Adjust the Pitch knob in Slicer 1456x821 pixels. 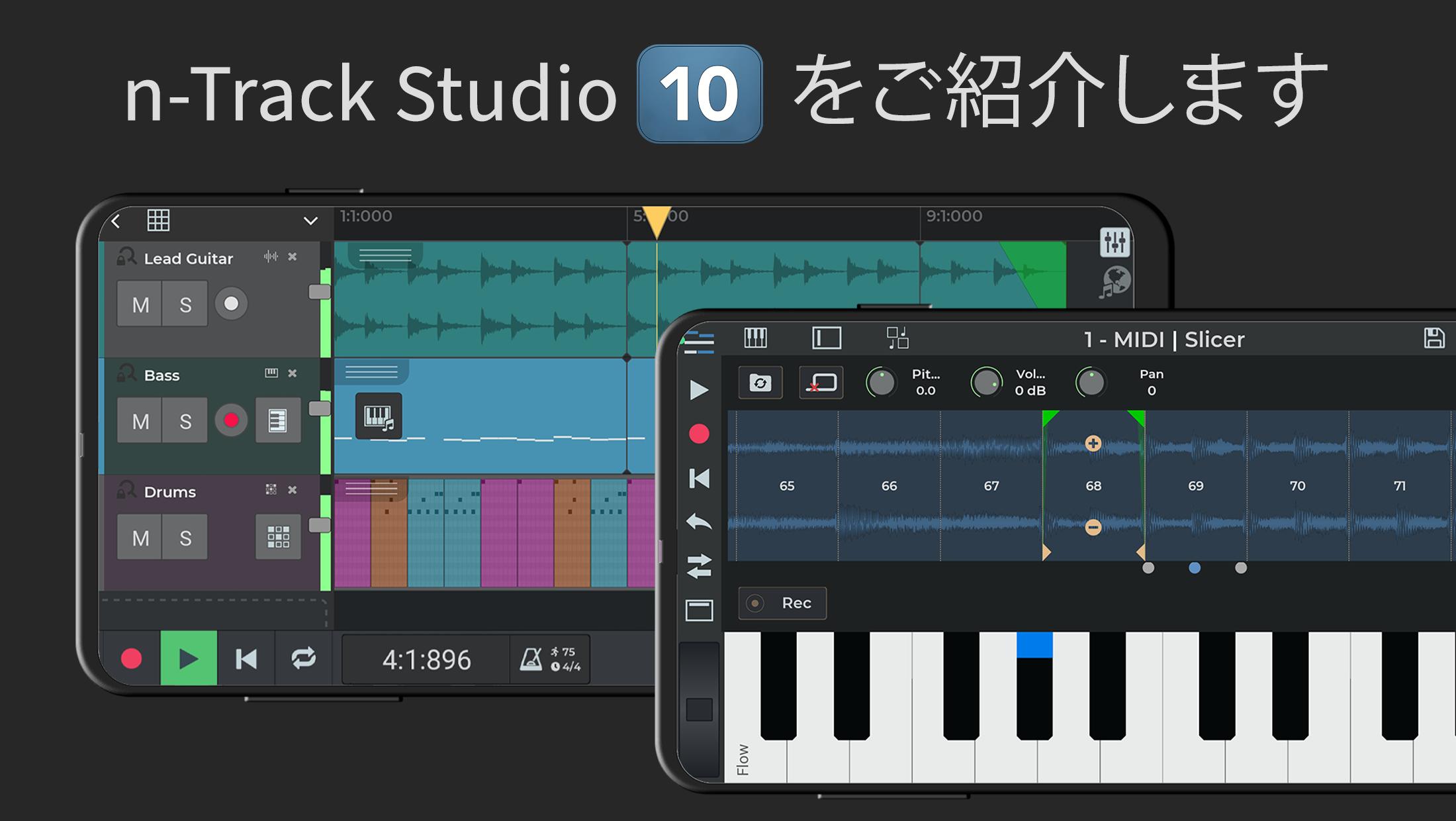coord(882,383)
